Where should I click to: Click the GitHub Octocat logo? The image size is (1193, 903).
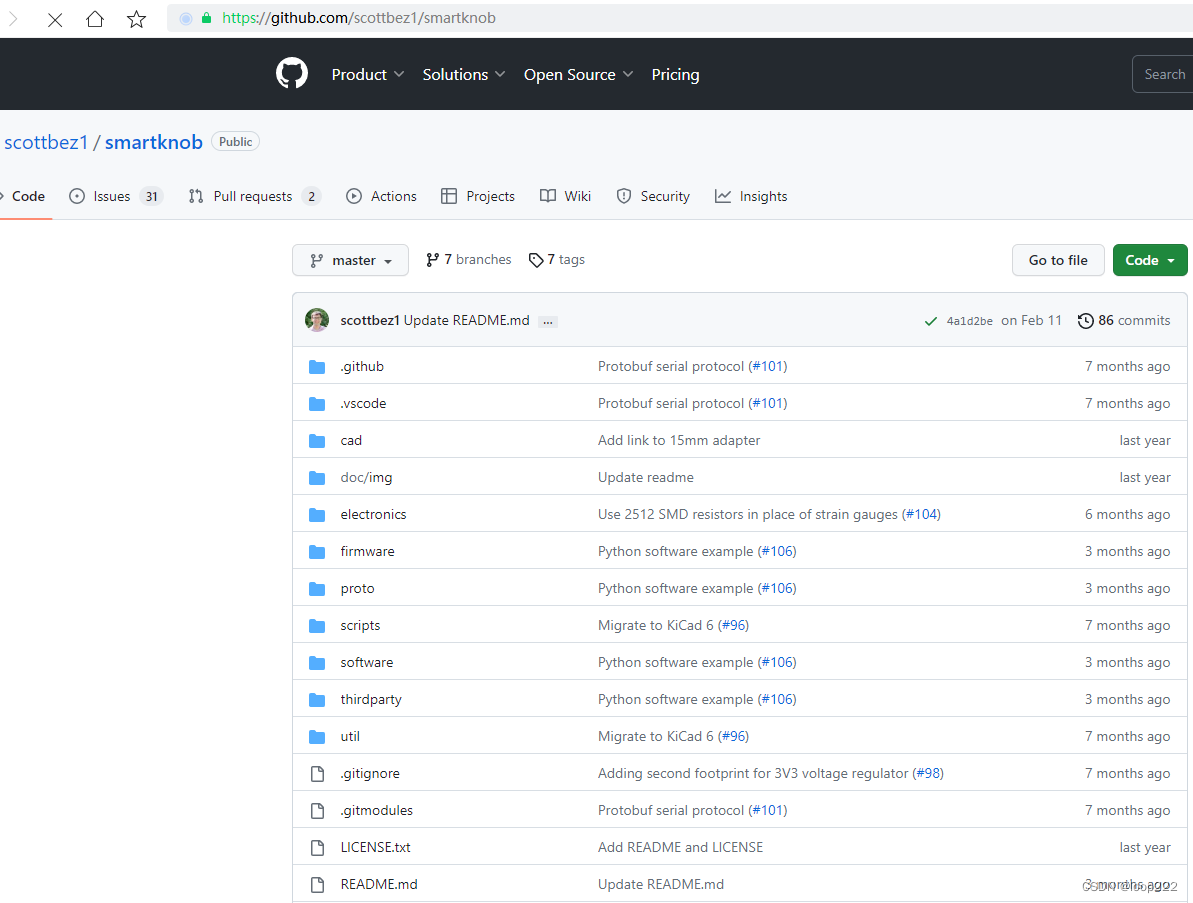tap(291, 74)
